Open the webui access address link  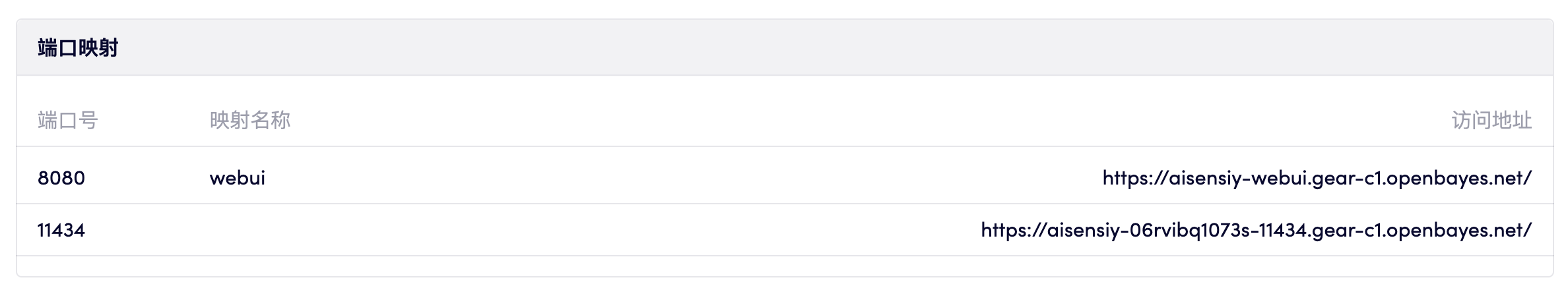tap(1317, 178)
